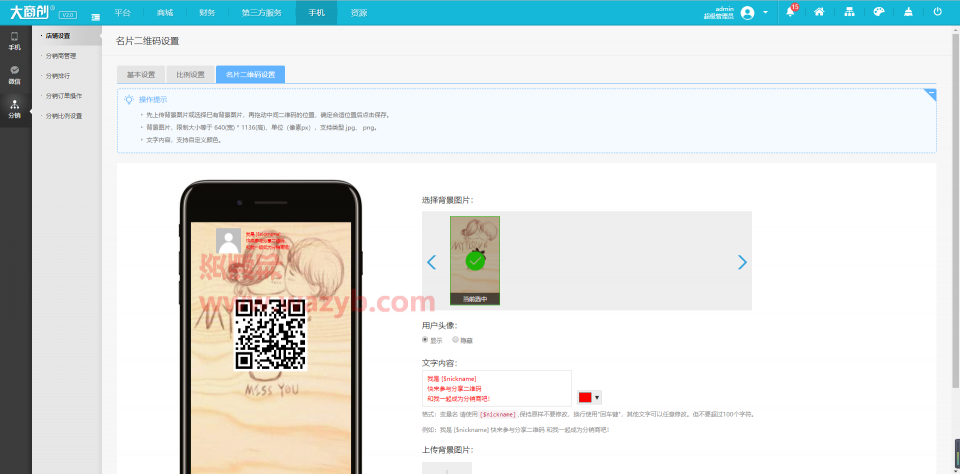Show next background images with right arrow
The height and width of the screenshot is (474, 960).
tap(742, 262)
